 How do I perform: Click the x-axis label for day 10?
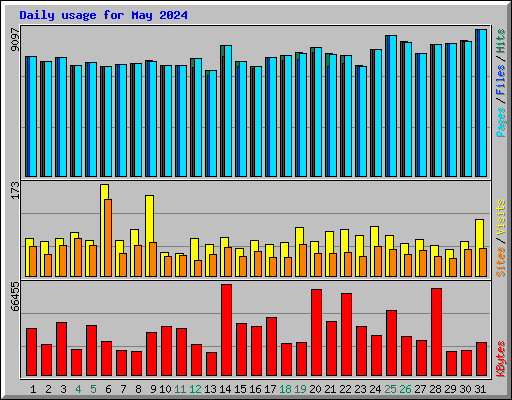[165, 389]
